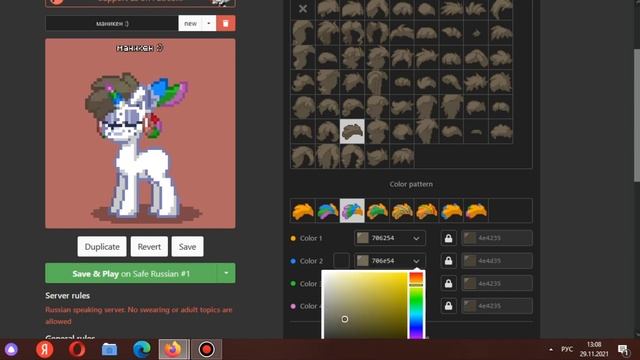Open the Save & Play server dropdown arrow
Image resolution: width=640 pixels, height=360 pixels.
[x=226, y=273]
